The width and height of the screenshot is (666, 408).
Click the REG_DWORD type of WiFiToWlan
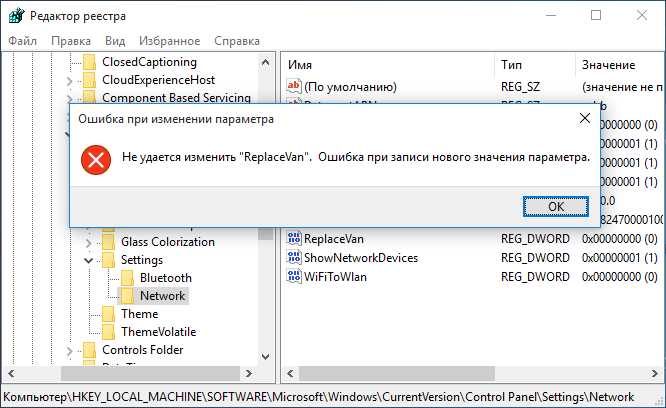(535, 277)
